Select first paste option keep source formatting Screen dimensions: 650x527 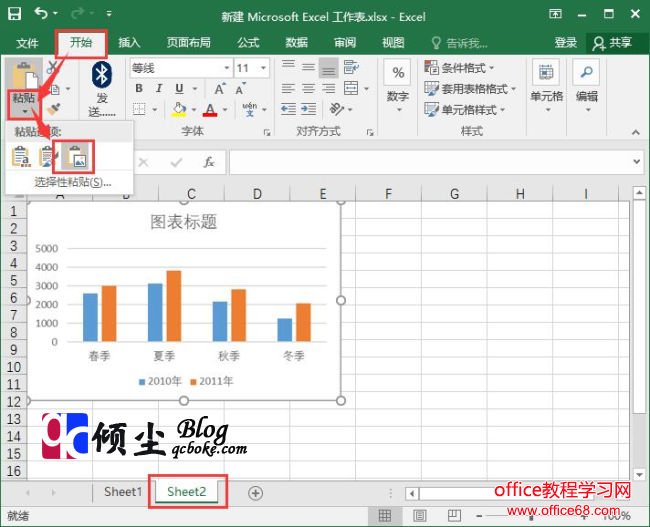point(22,157)
